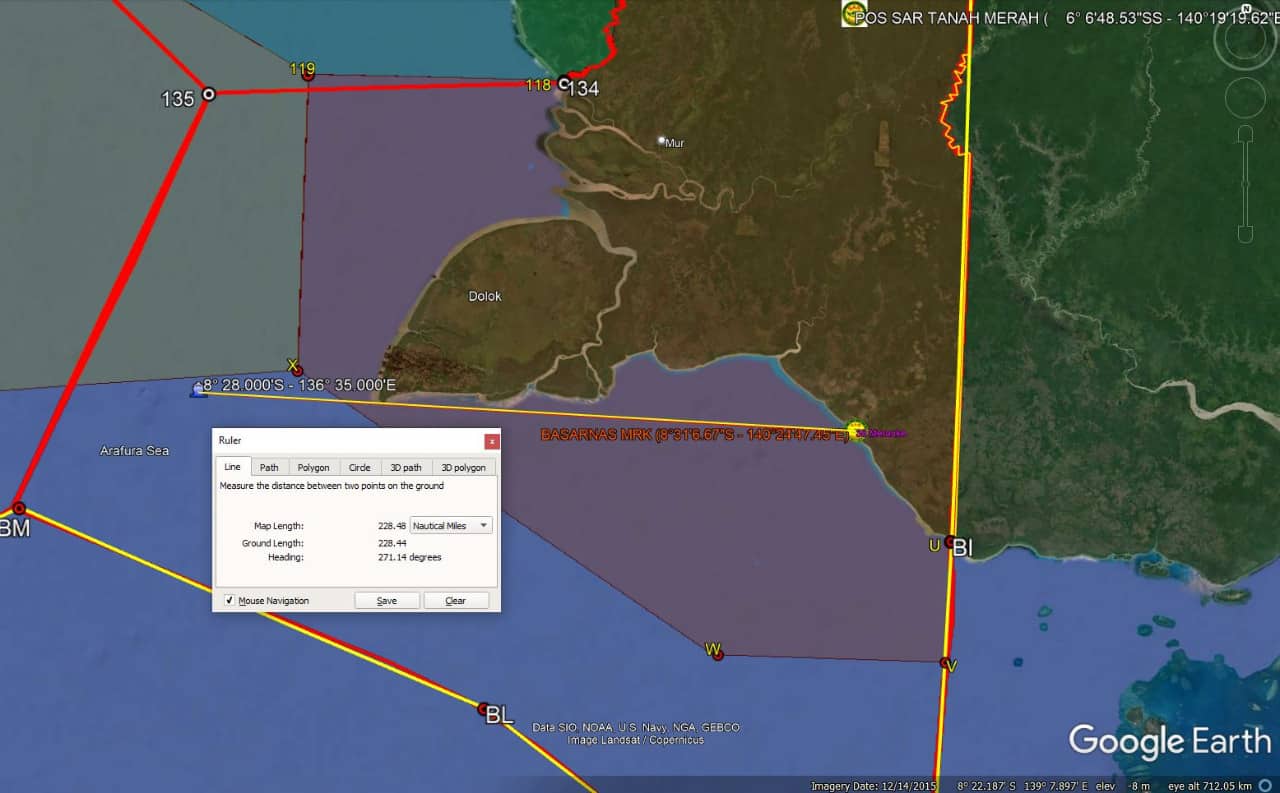
Task: Click the look-around joystick ring
Action: (1244, 40)
